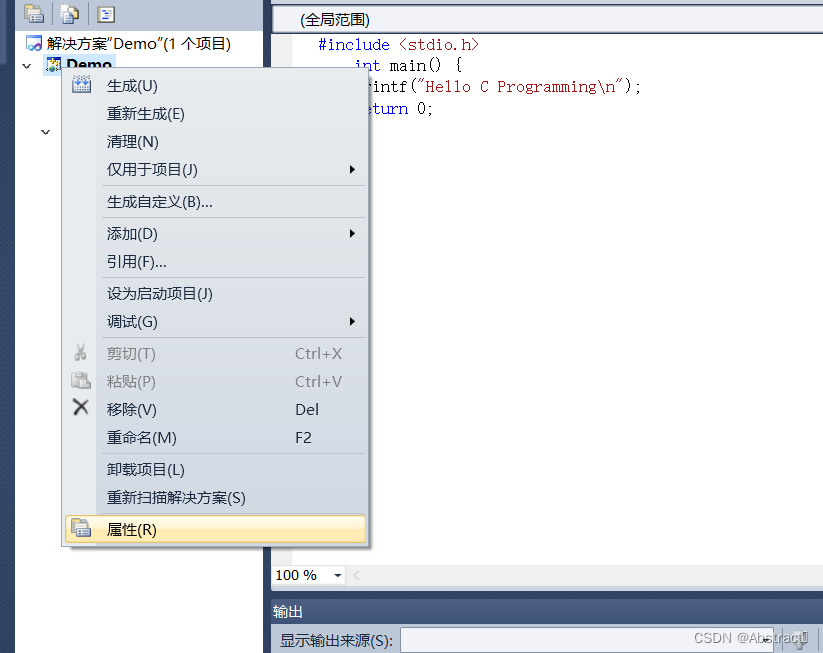Click the Paste clipboard icon in context menu
Image resolution: width=823 pixels, height=653 pixels.
pos(81,381)
